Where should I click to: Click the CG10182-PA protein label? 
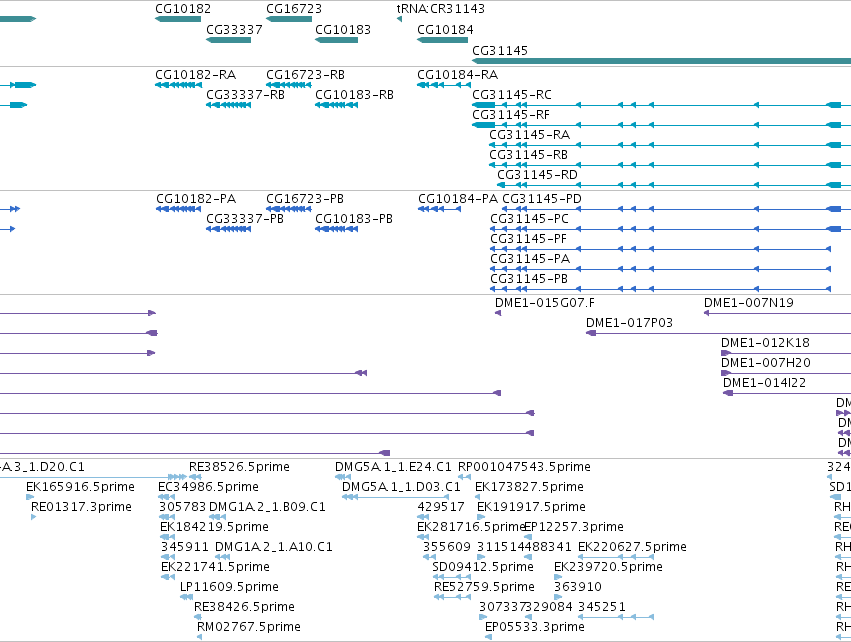(x=196, y=199)
